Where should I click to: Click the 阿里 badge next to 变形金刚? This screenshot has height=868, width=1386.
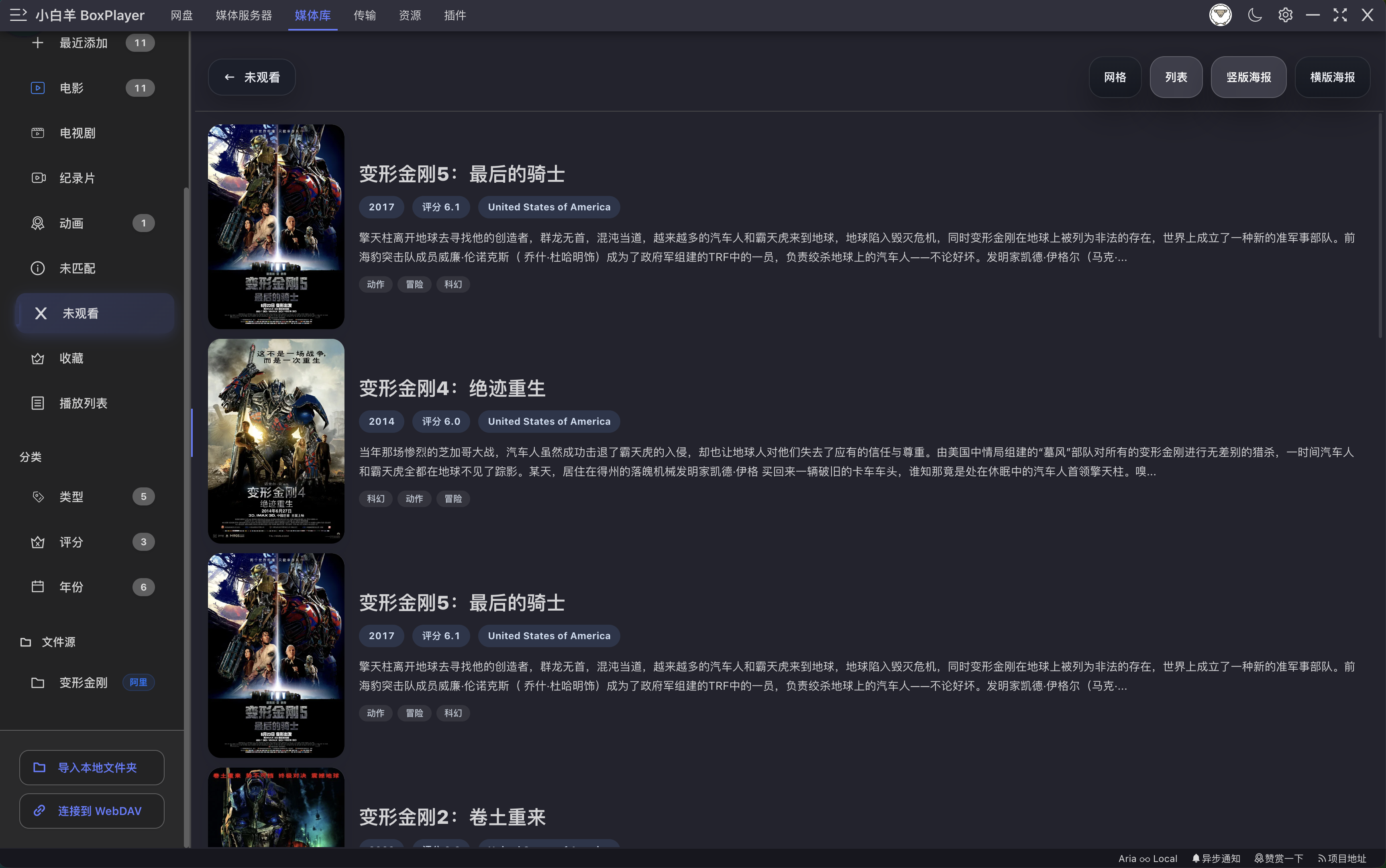[139, 683]
